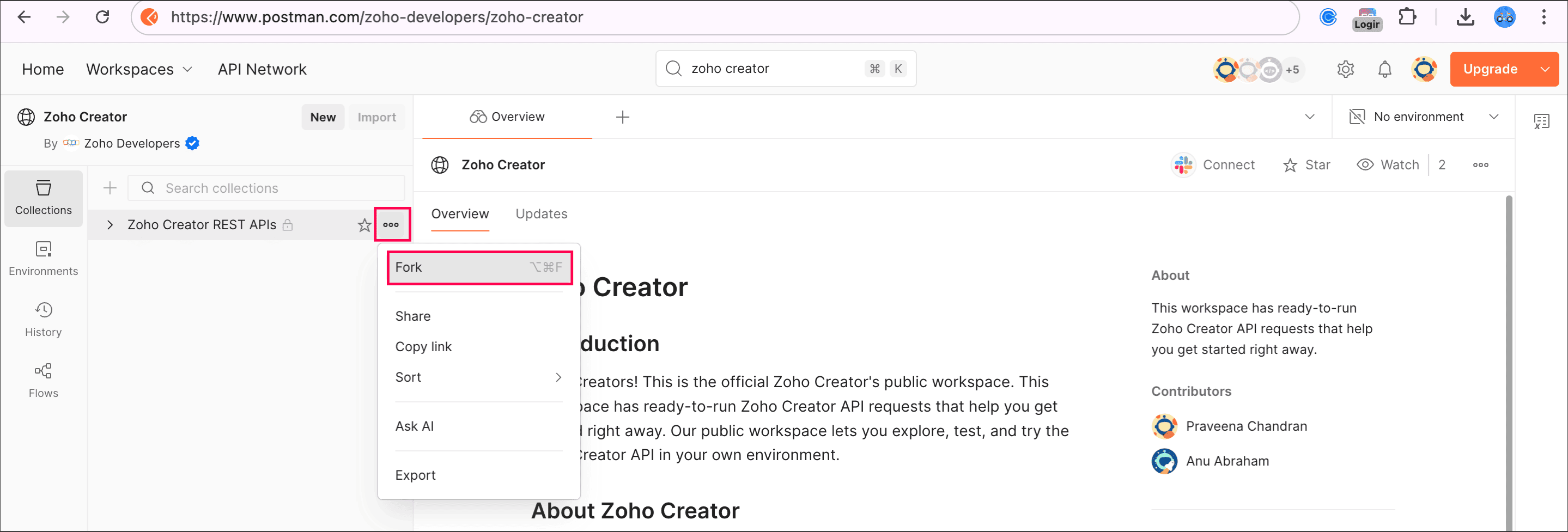This screenshot has width=1568, height=532.
Task: Open the Postman settings gear
Action: [x=1345, y=69]
